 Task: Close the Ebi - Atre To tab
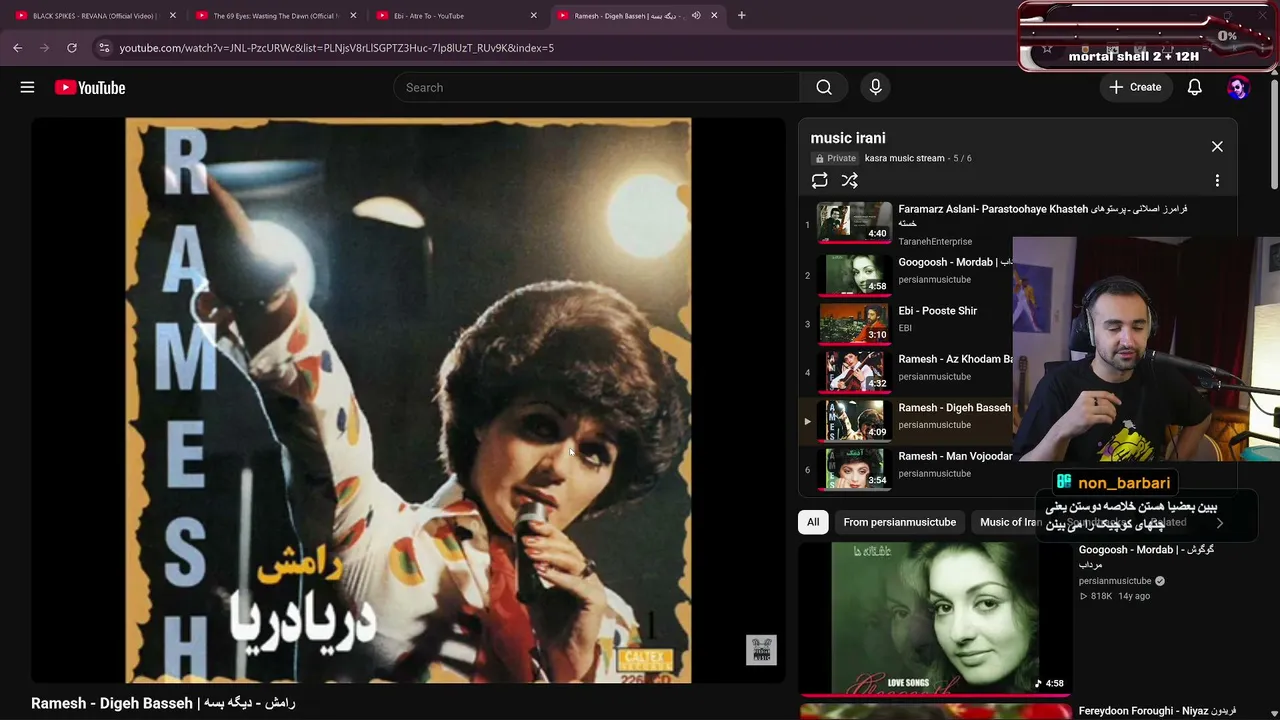click(x=533, y=15)
